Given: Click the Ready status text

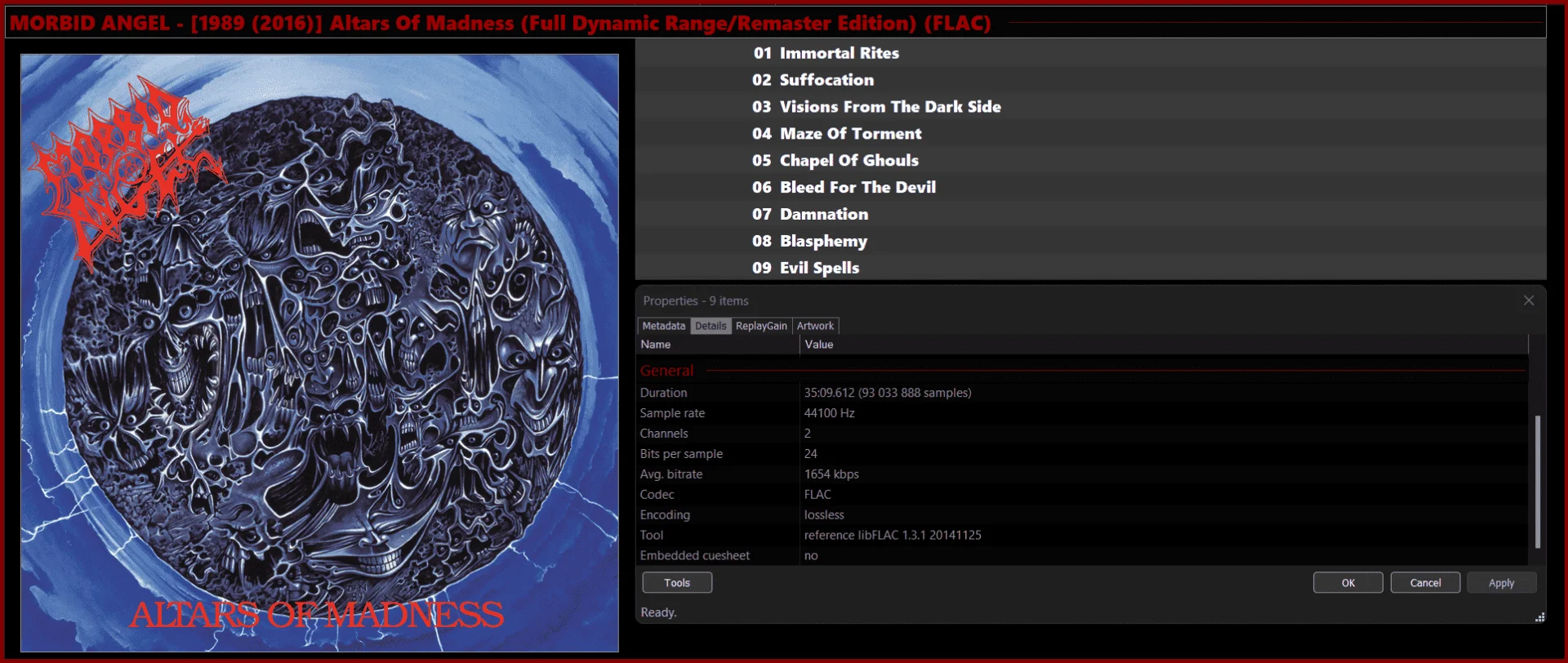Looking at the screenshot, I should 658,612.
